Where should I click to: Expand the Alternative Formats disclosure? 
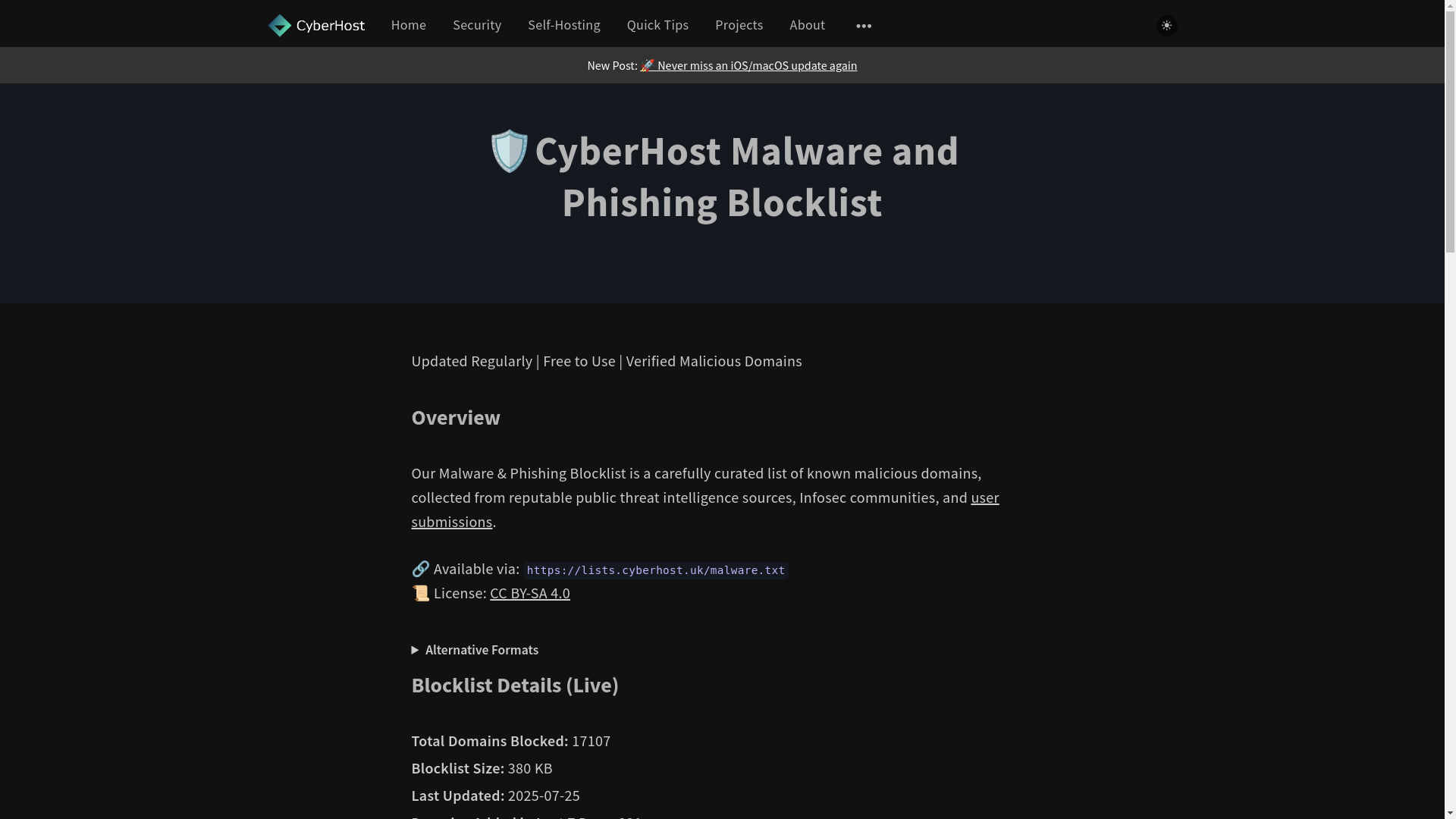pyautogui.click(x=475, y=650)
